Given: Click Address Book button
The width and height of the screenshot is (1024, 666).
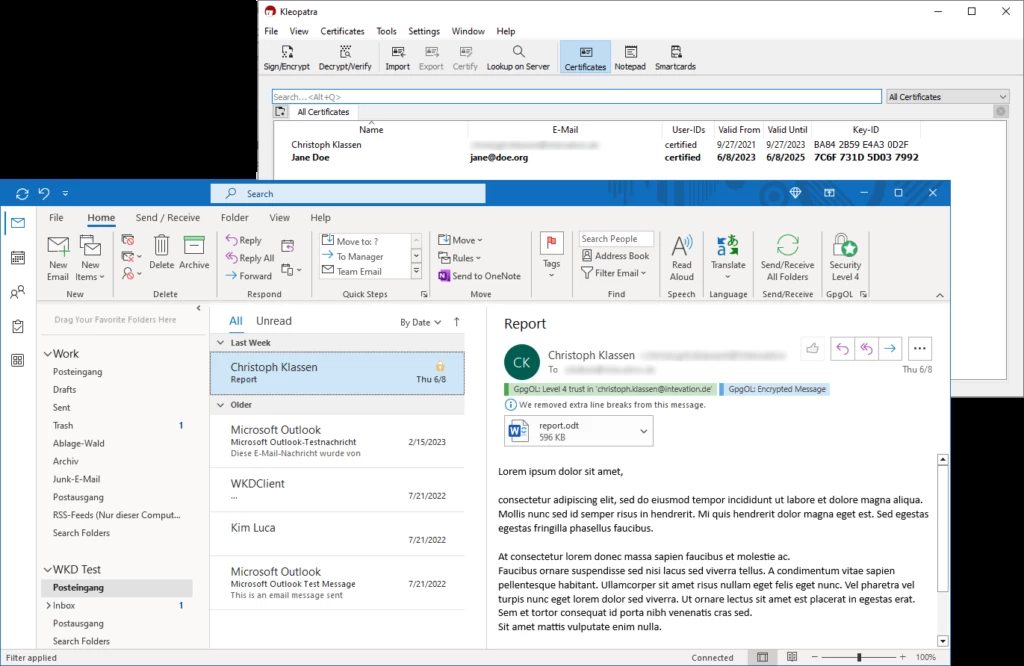Looking at the screenshot, I should pyautogui.click(x=615, y=256).
